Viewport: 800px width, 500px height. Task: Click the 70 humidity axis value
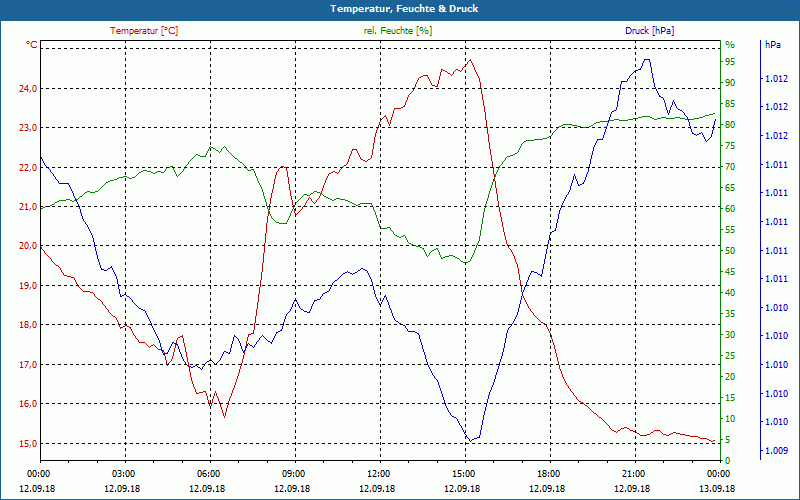coord(730,167)
